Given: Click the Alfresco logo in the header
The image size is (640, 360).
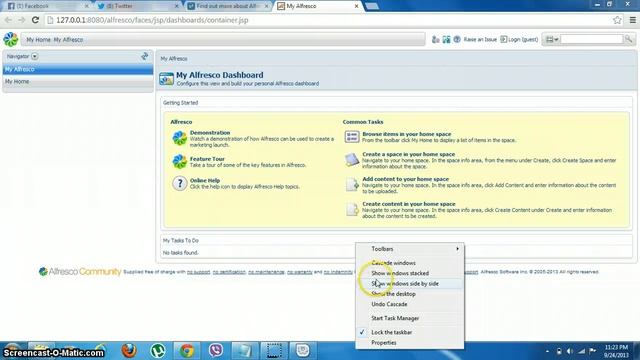Looking at the screenshot, I should click(11, 39).
